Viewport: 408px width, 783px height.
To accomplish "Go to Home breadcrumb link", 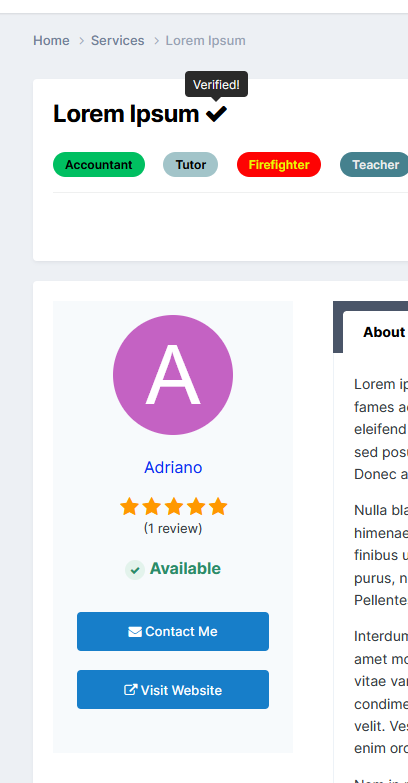I will 51,40.
